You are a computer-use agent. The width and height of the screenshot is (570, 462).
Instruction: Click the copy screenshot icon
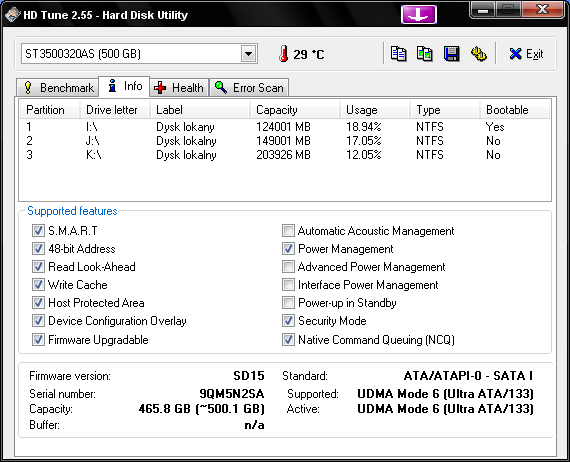pos(425,54)
